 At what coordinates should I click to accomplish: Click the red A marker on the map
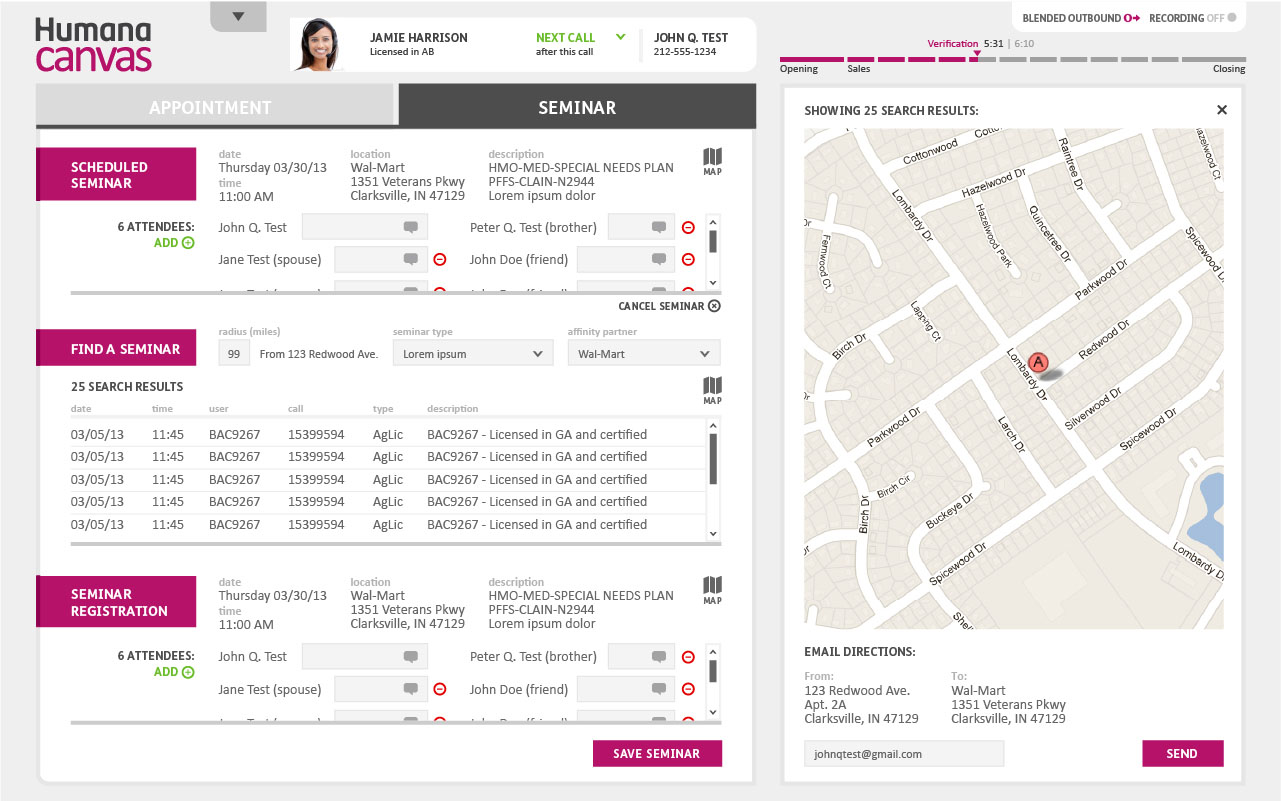(x=1038, y=361)
